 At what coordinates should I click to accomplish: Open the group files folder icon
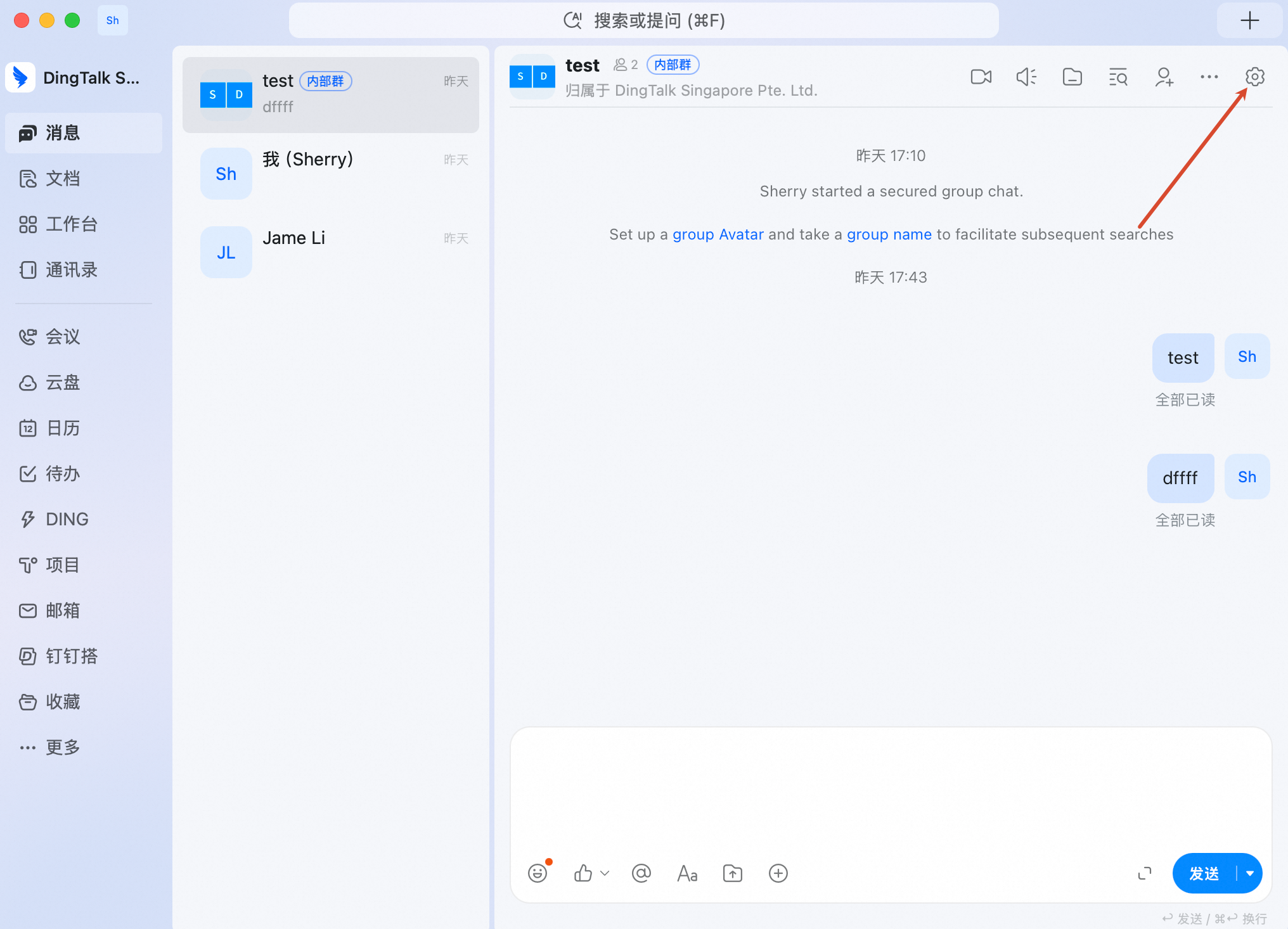point(1072,77)
